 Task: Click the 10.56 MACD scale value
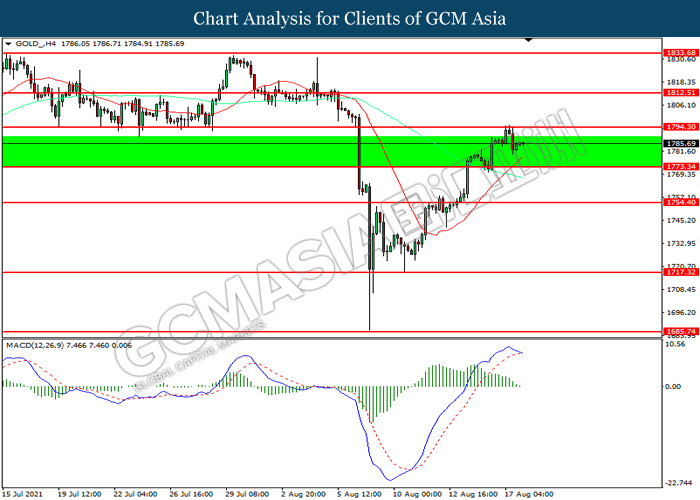pyautogui.click(x=675, y=344)
